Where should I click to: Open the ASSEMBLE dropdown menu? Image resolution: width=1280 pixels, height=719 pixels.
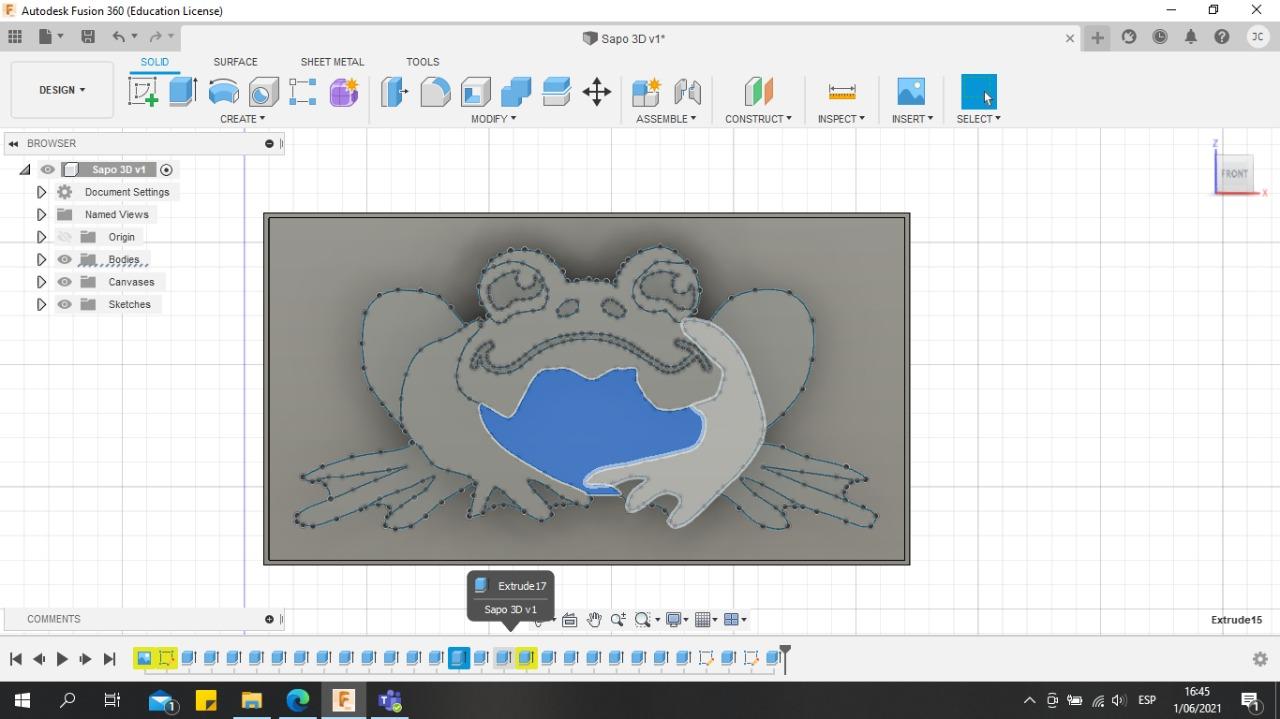666,119
